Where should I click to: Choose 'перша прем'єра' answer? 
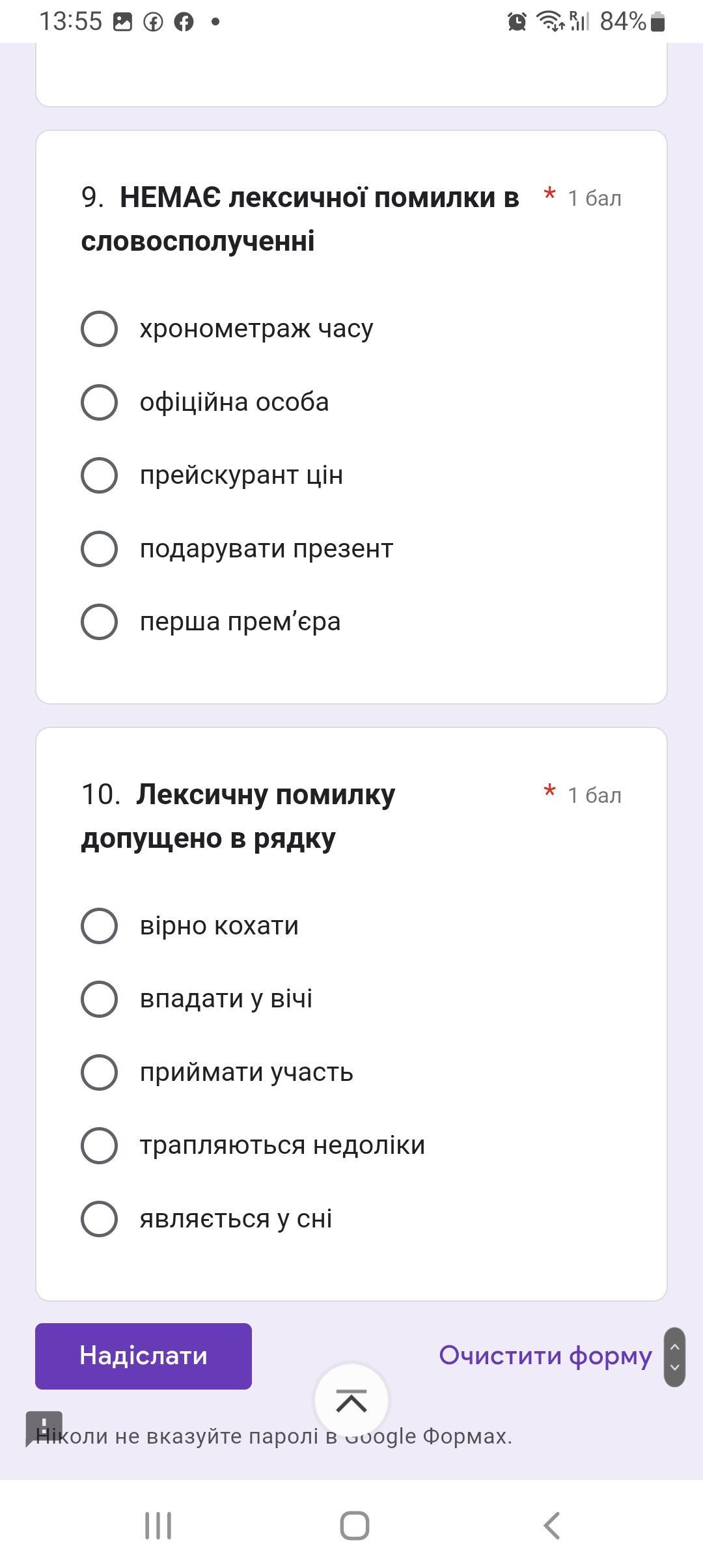pyautogui.click(x=99, y=621)
